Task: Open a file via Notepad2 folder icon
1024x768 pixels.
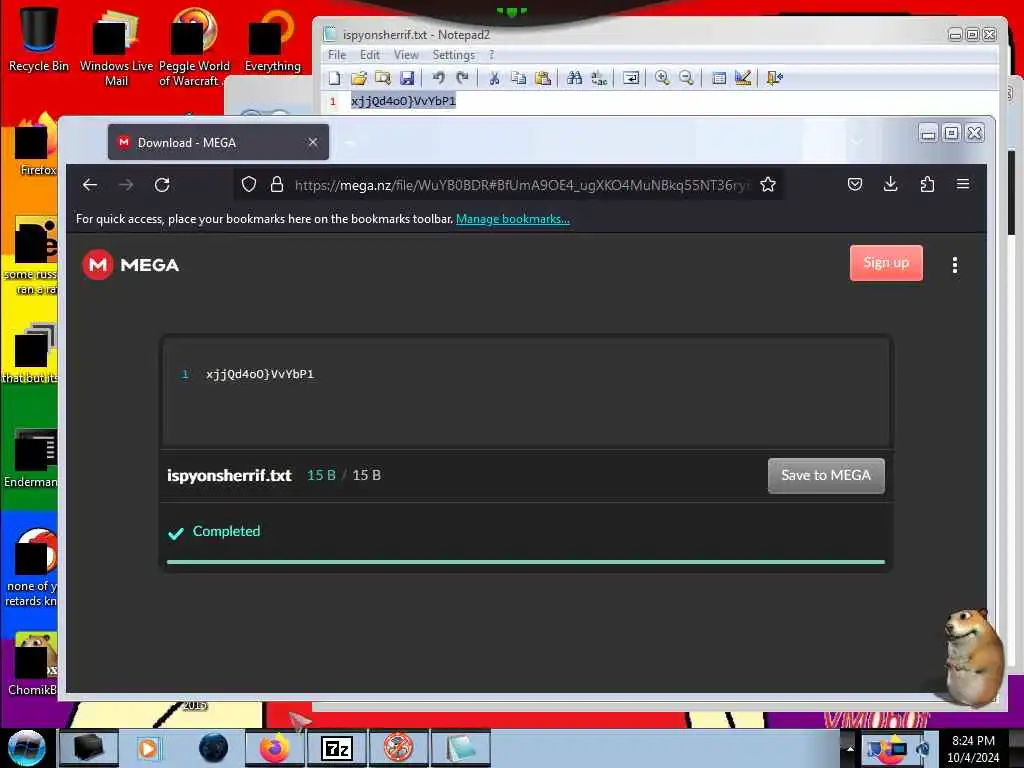Action: pyautogui.click(x=359, y=78)
